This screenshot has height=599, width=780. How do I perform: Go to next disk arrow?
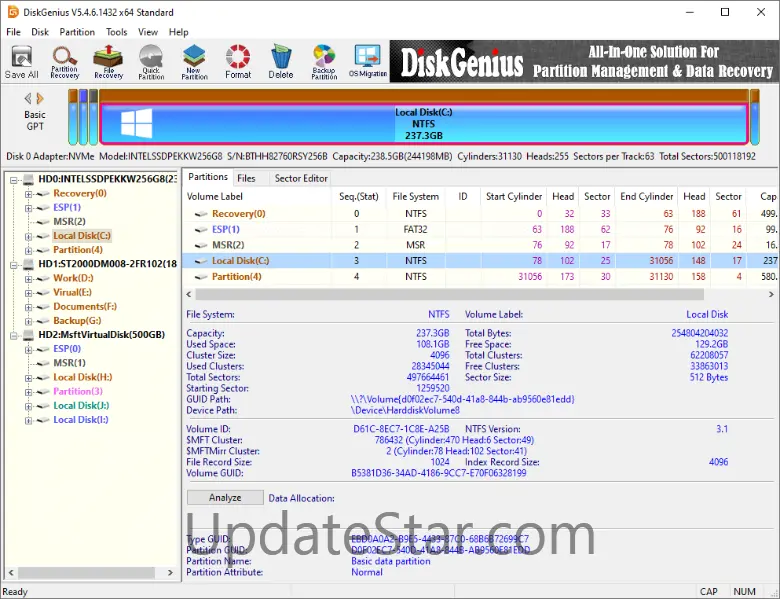click(40, 99)
